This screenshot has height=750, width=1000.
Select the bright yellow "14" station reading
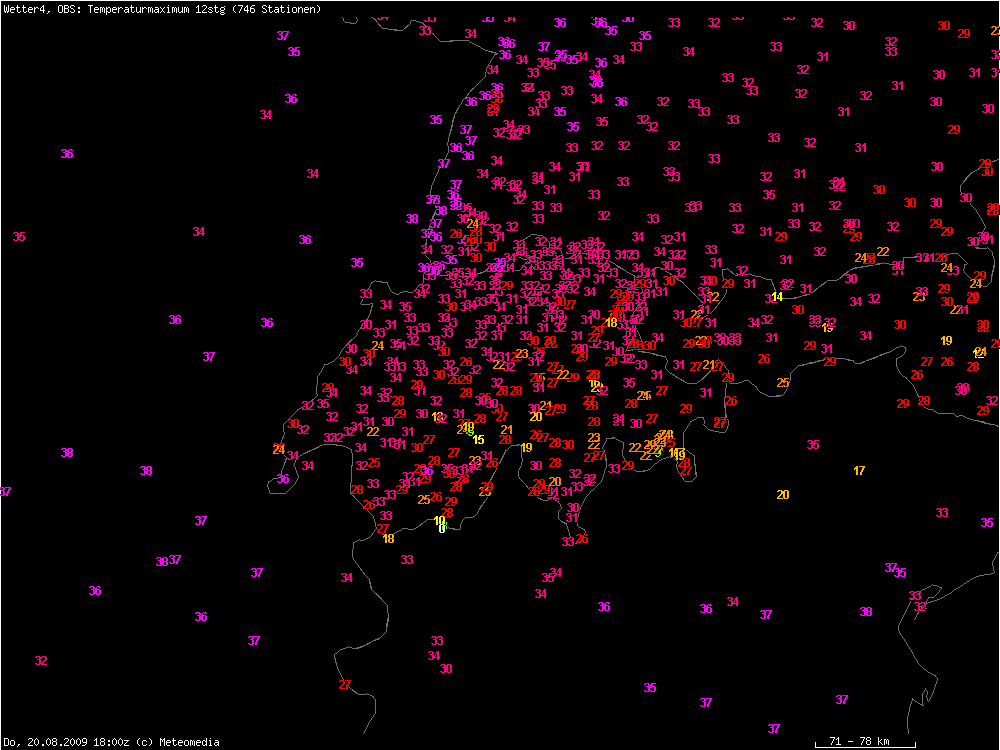click(x=777, y=296)
